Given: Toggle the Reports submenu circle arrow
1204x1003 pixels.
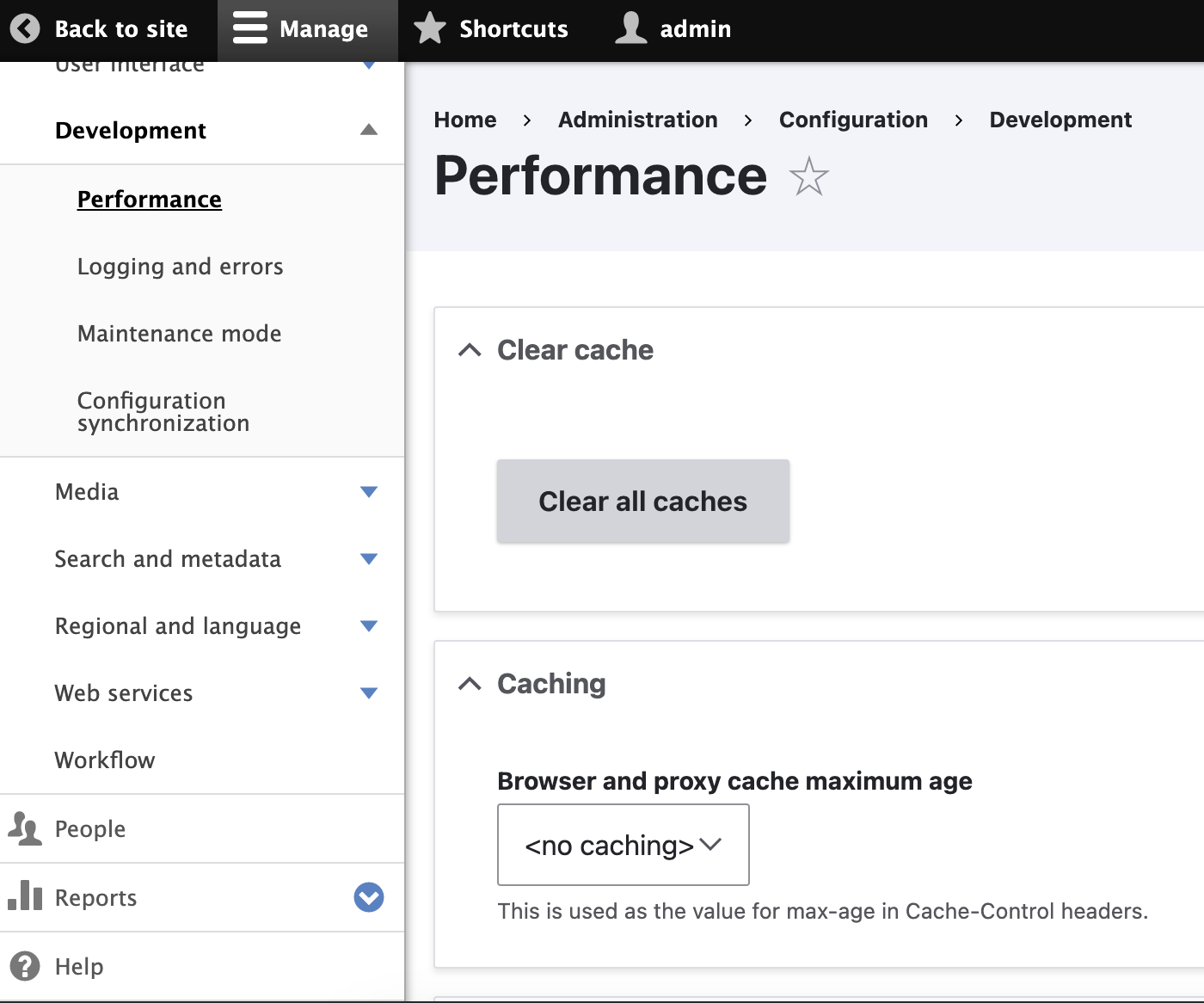Looking at the screenshot, I should (x=369, y=897).
